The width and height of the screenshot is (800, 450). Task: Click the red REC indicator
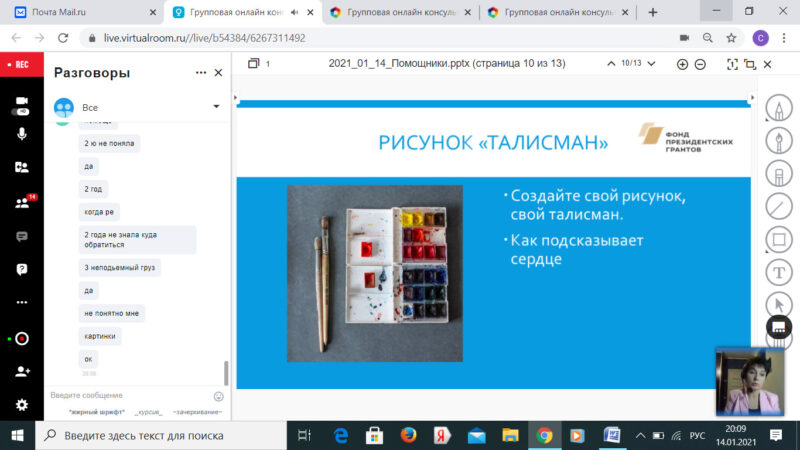pos(21,65)
